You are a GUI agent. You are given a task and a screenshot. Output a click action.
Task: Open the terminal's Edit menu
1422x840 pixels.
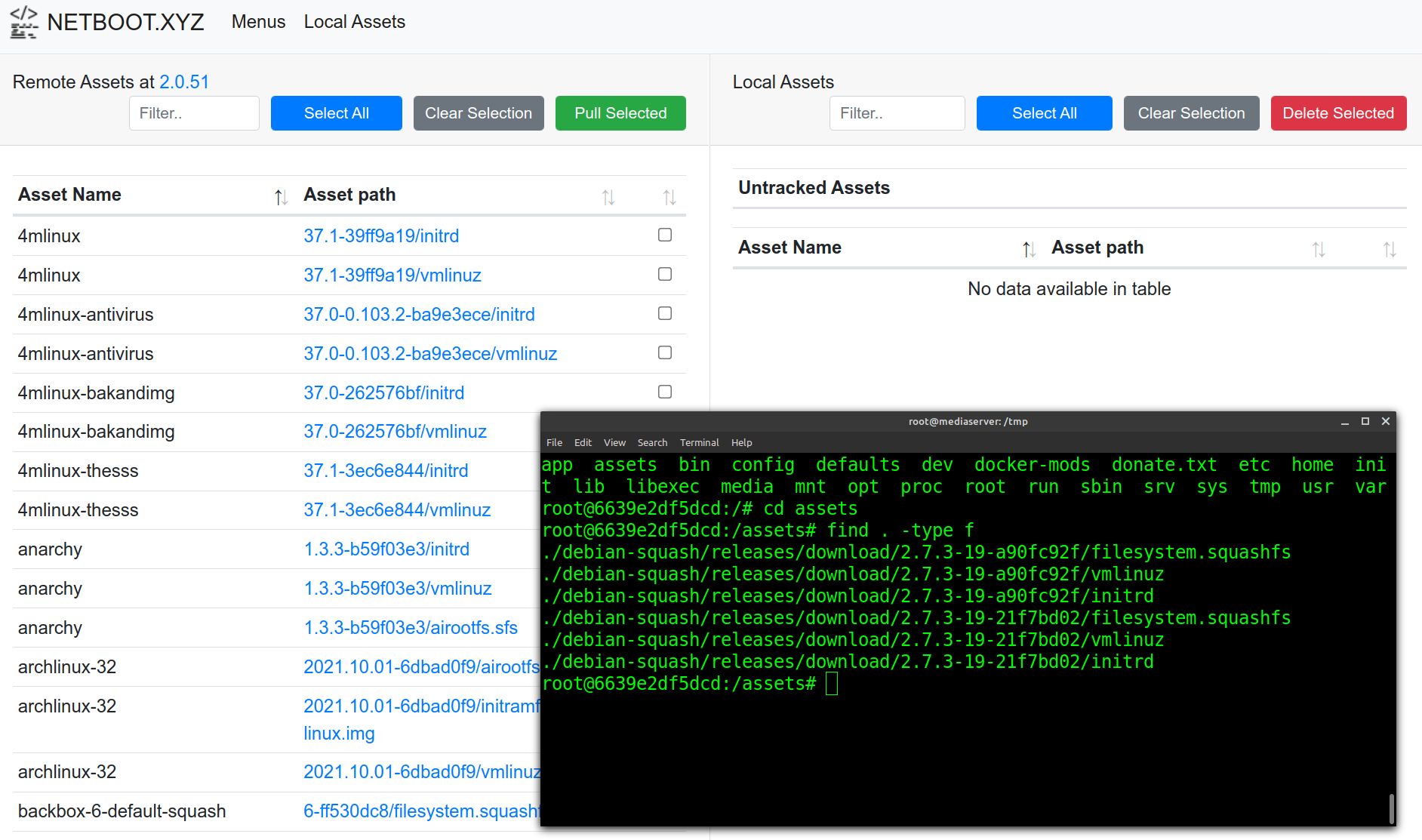(582, 442)
